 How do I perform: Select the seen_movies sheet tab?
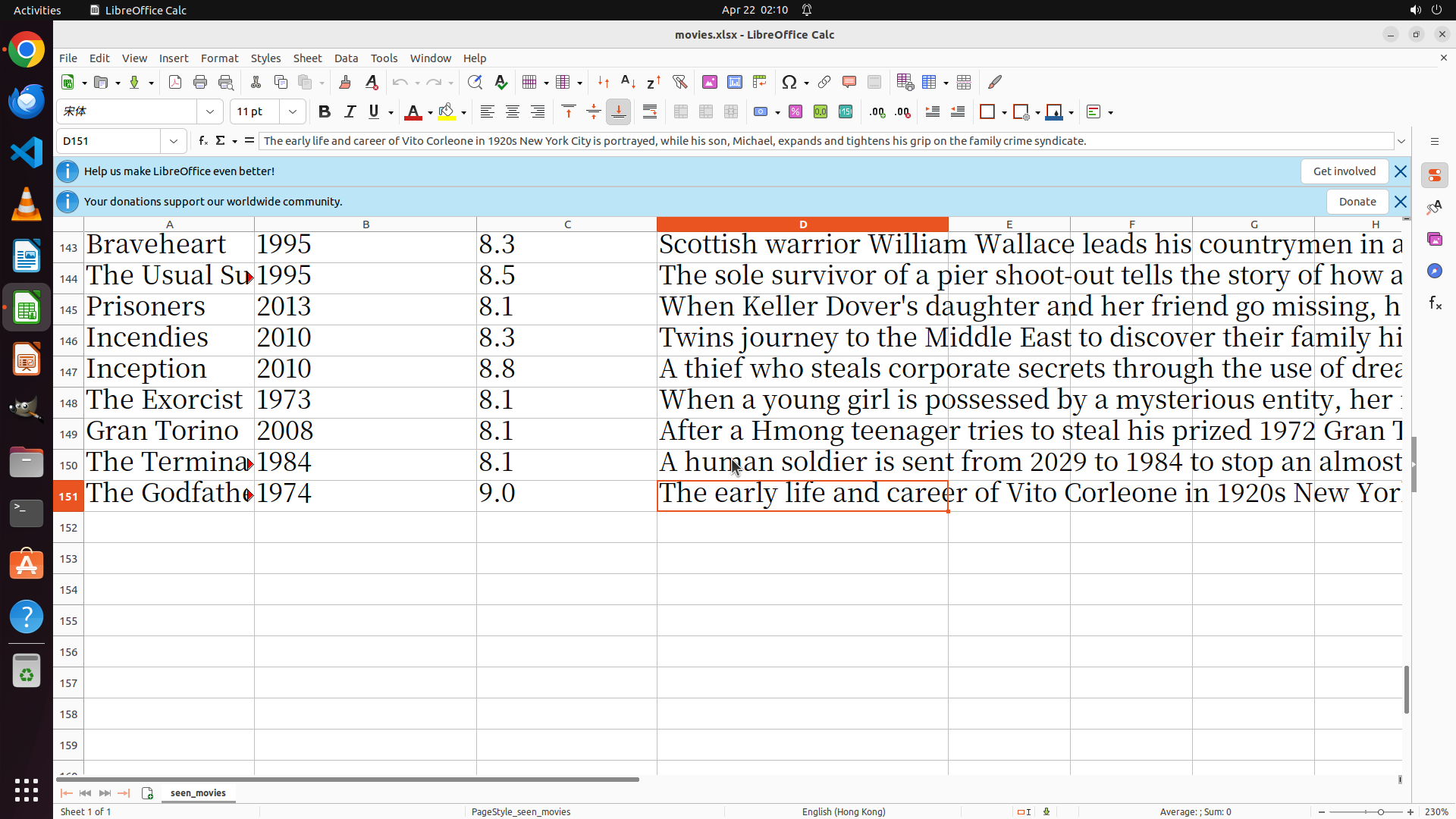198,792
